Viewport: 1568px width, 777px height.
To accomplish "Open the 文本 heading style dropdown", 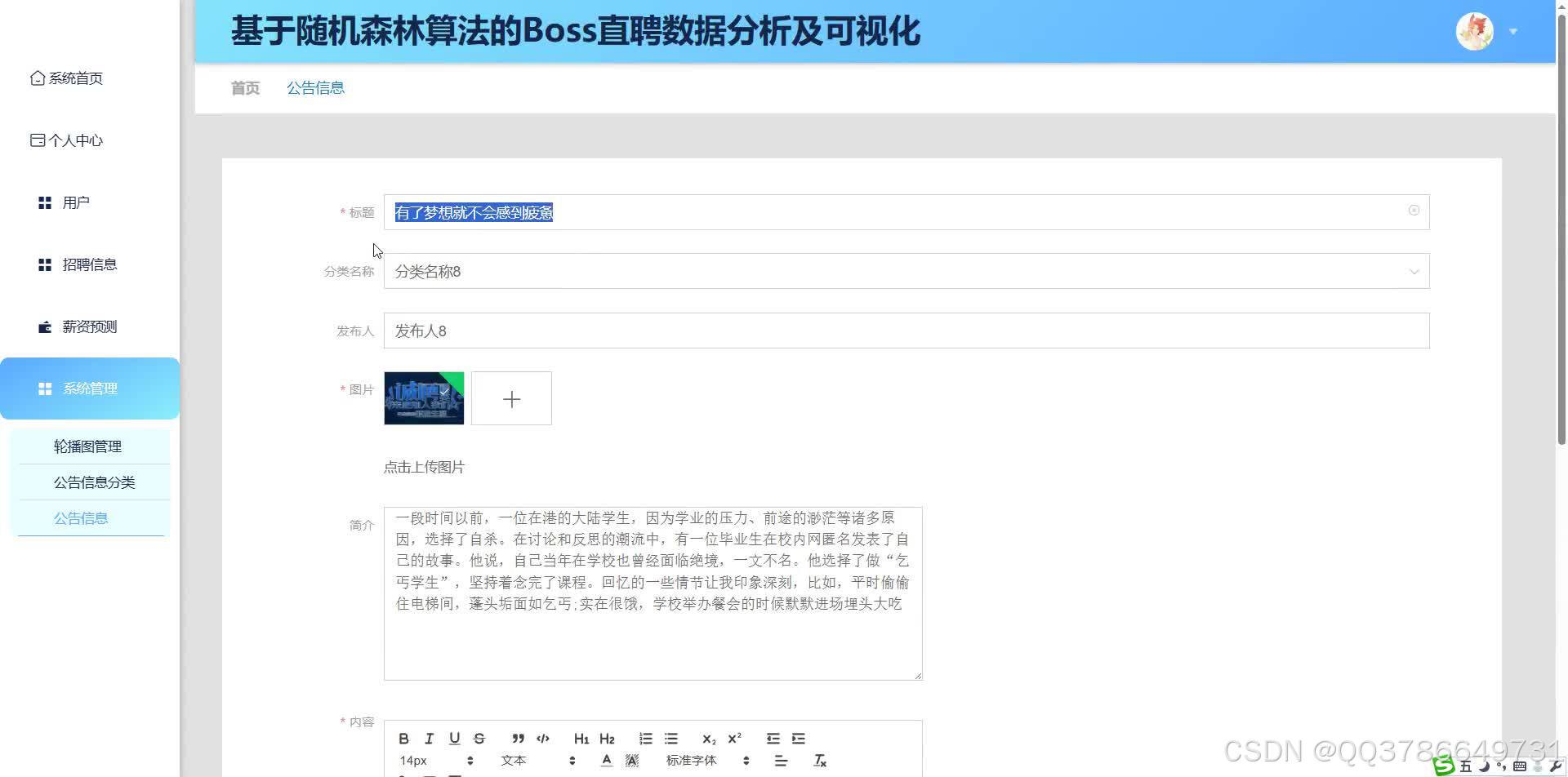I will 537,761.
